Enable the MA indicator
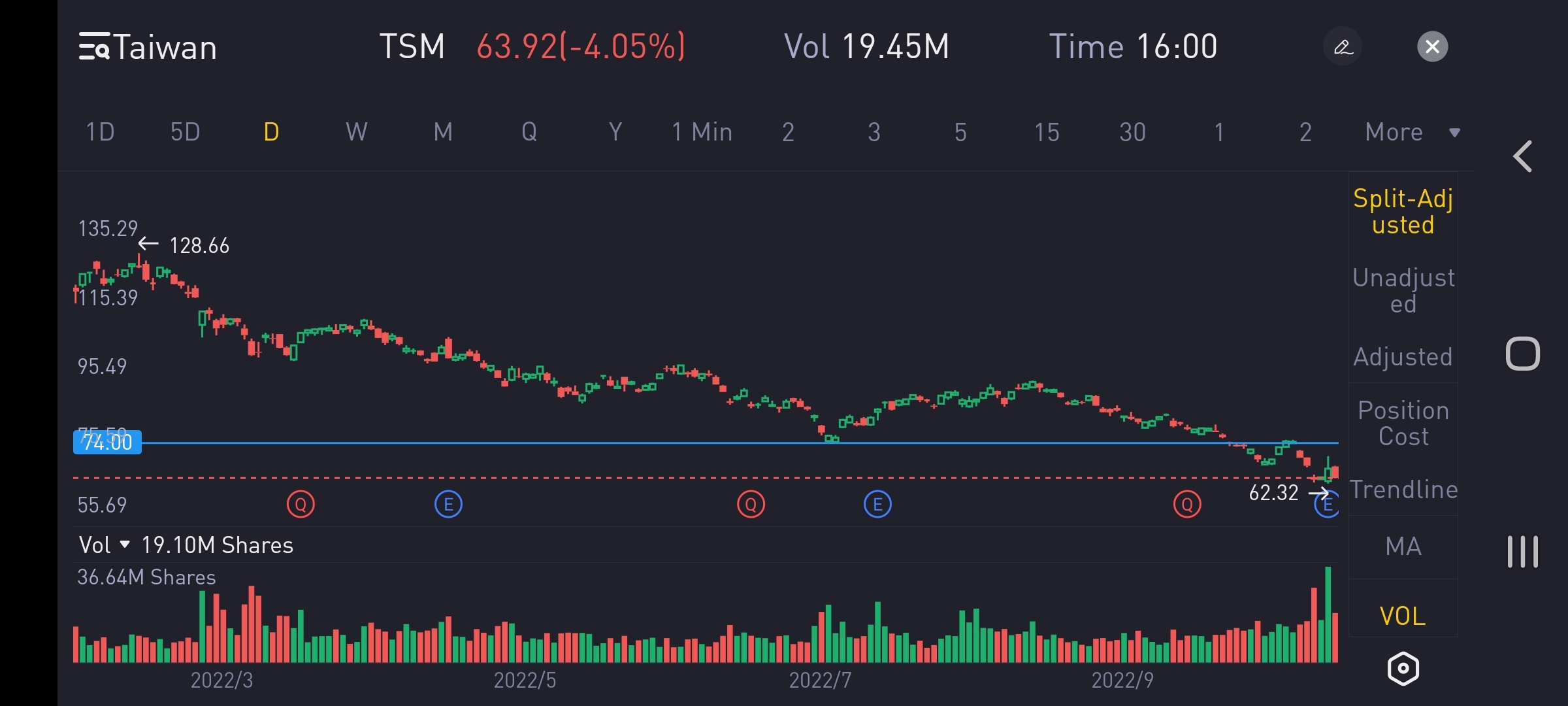This screenshot has width=1568, height=706. [x=1403, y=546]
